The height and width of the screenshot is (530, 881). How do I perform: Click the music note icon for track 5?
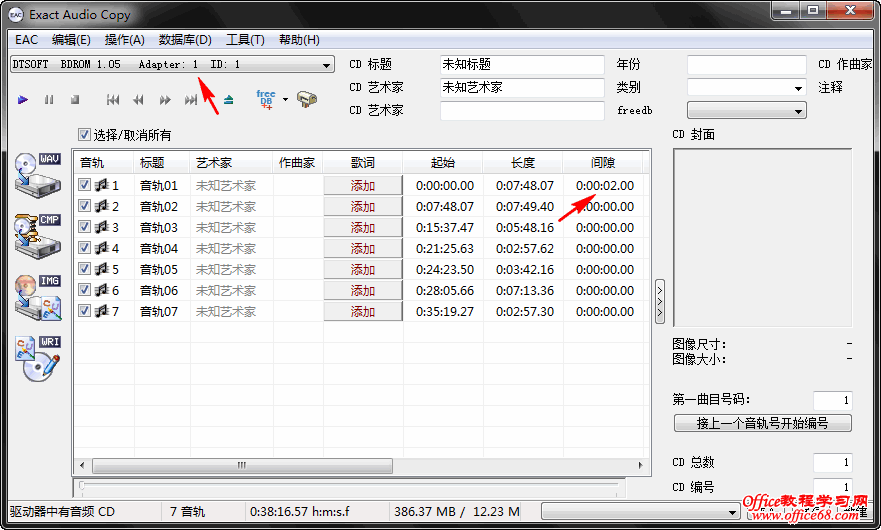[x=102, y=269]
